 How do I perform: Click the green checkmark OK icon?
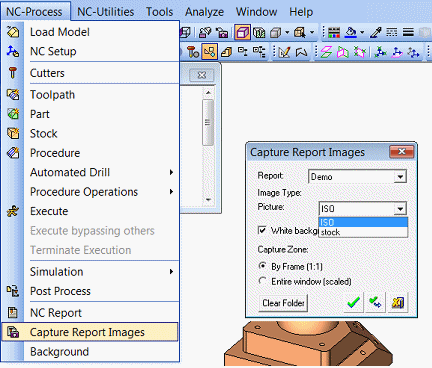tap(353, 303)
